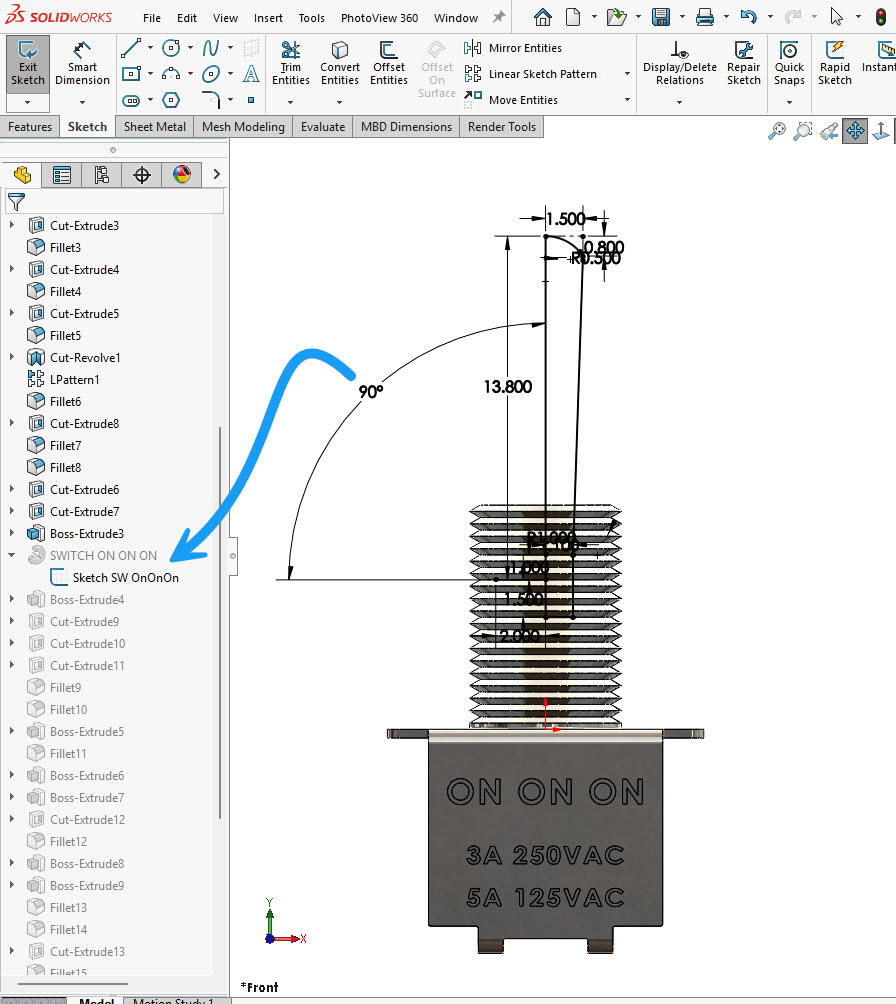Click Zoom to Fit icon
The width and height of the screenshot is (896, 1004).
pyautogui.click(x=777, y=131)
